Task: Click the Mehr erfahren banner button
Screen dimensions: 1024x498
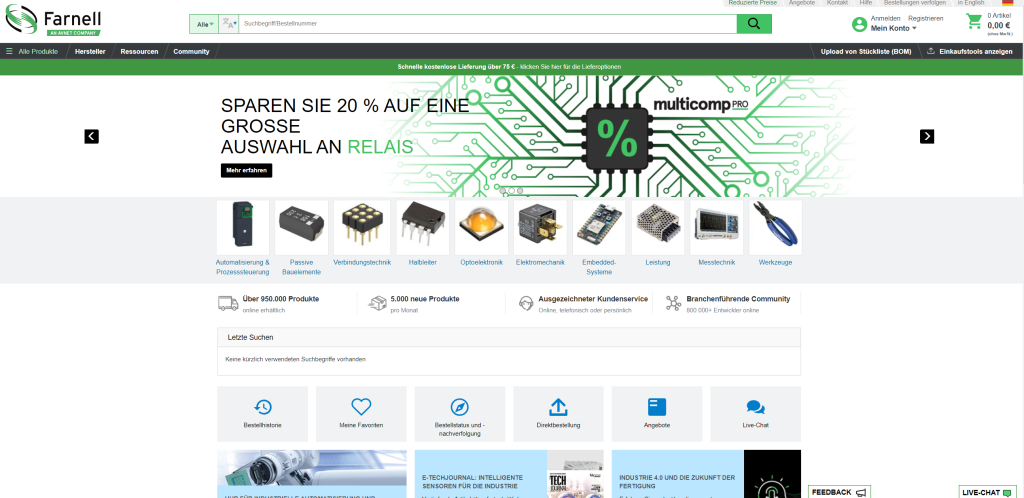Action: coord(246,170)
